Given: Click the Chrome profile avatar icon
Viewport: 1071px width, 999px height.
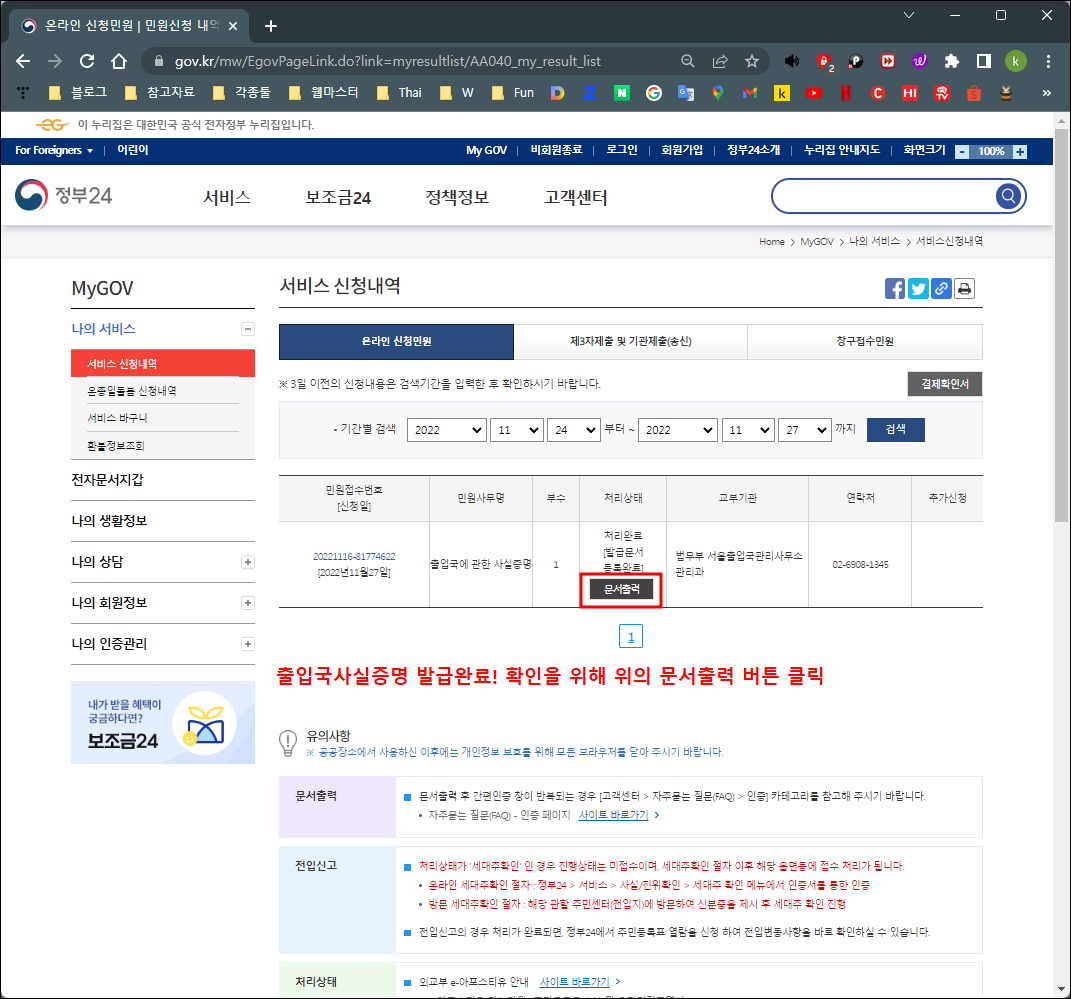Looking at the screenshot, I should click(1016, 60).
